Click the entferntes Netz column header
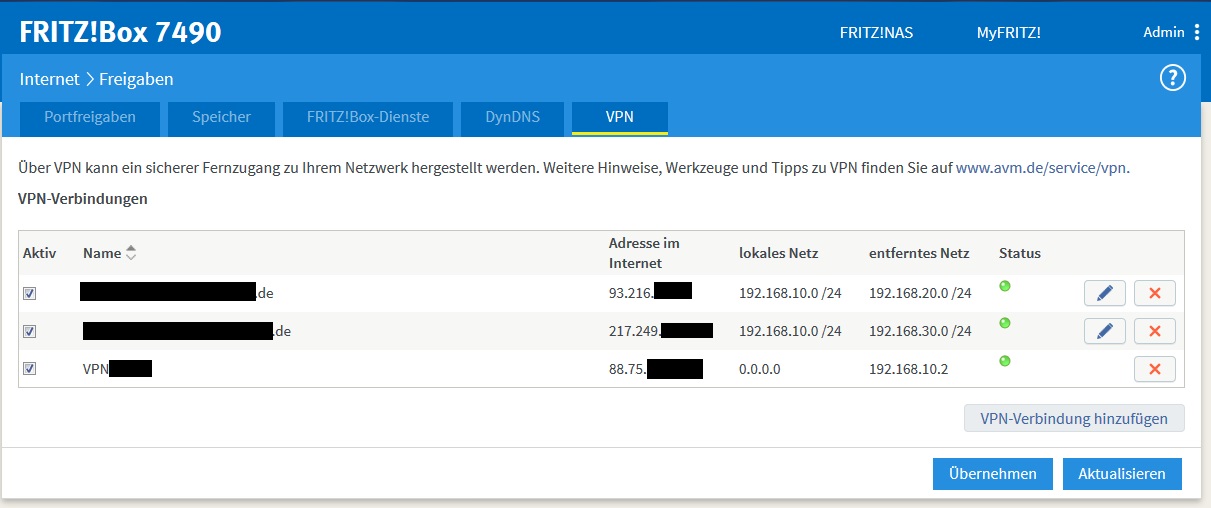1211x508 pixels. click(x=919, y=254)
